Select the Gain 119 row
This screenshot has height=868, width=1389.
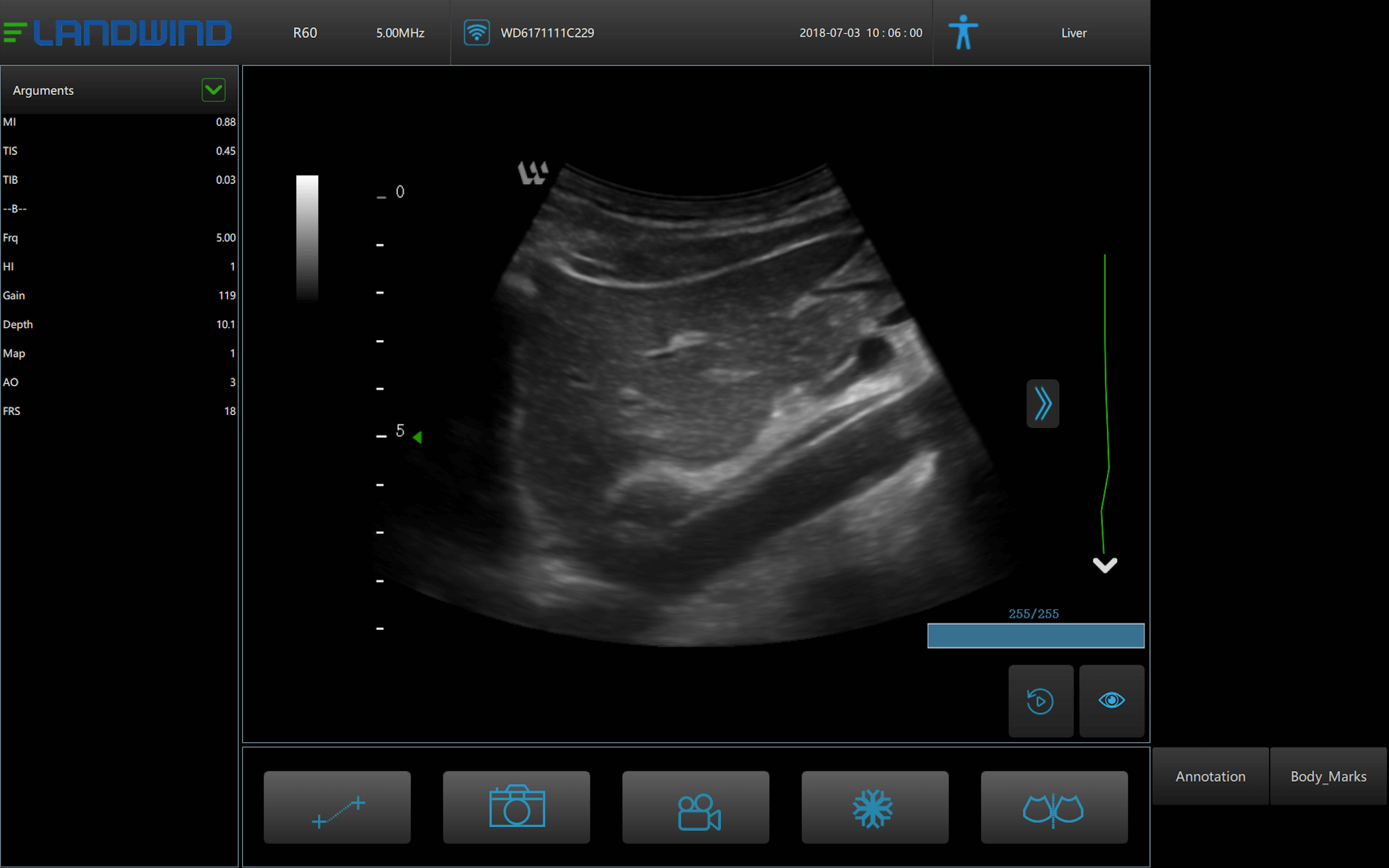(x=119, y=295)
